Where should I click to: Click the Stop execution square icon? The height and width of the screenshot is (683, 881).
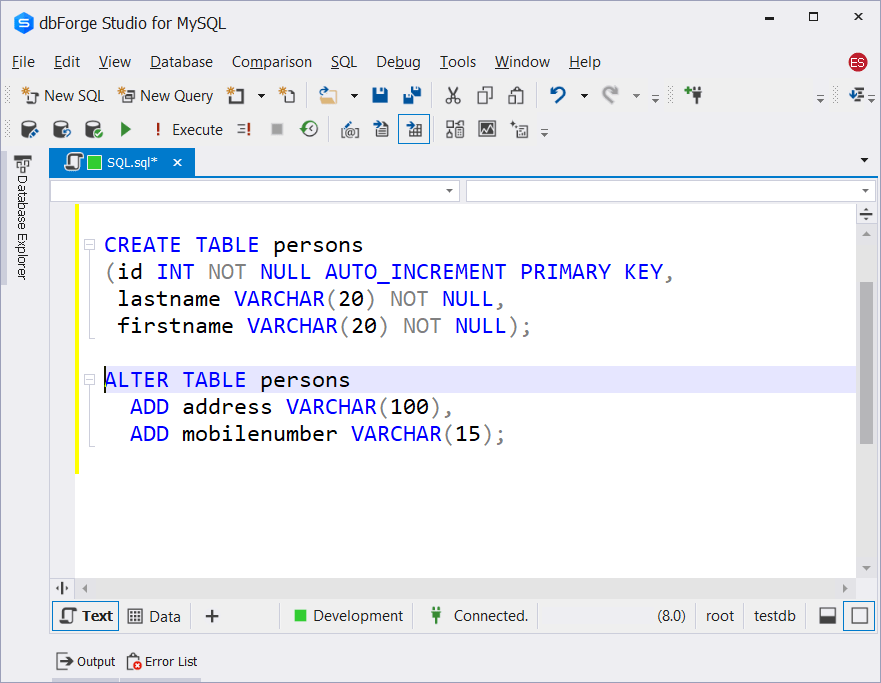[x=276, y=130]
